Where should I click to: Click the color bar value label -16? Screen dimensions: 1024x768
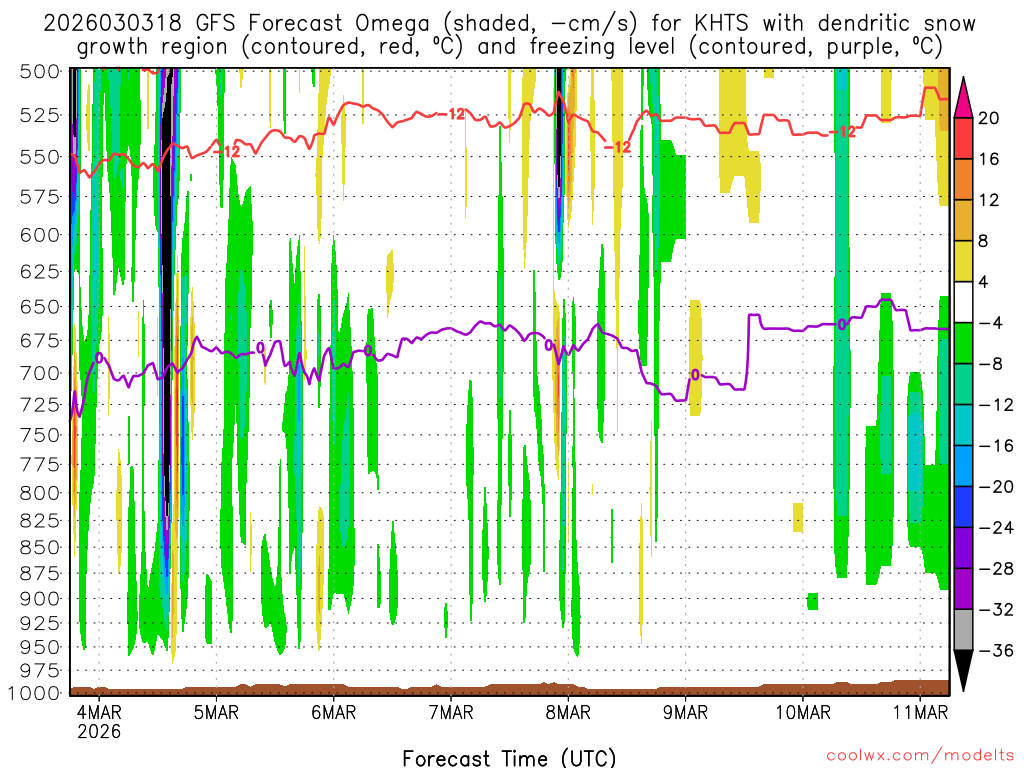996,446
